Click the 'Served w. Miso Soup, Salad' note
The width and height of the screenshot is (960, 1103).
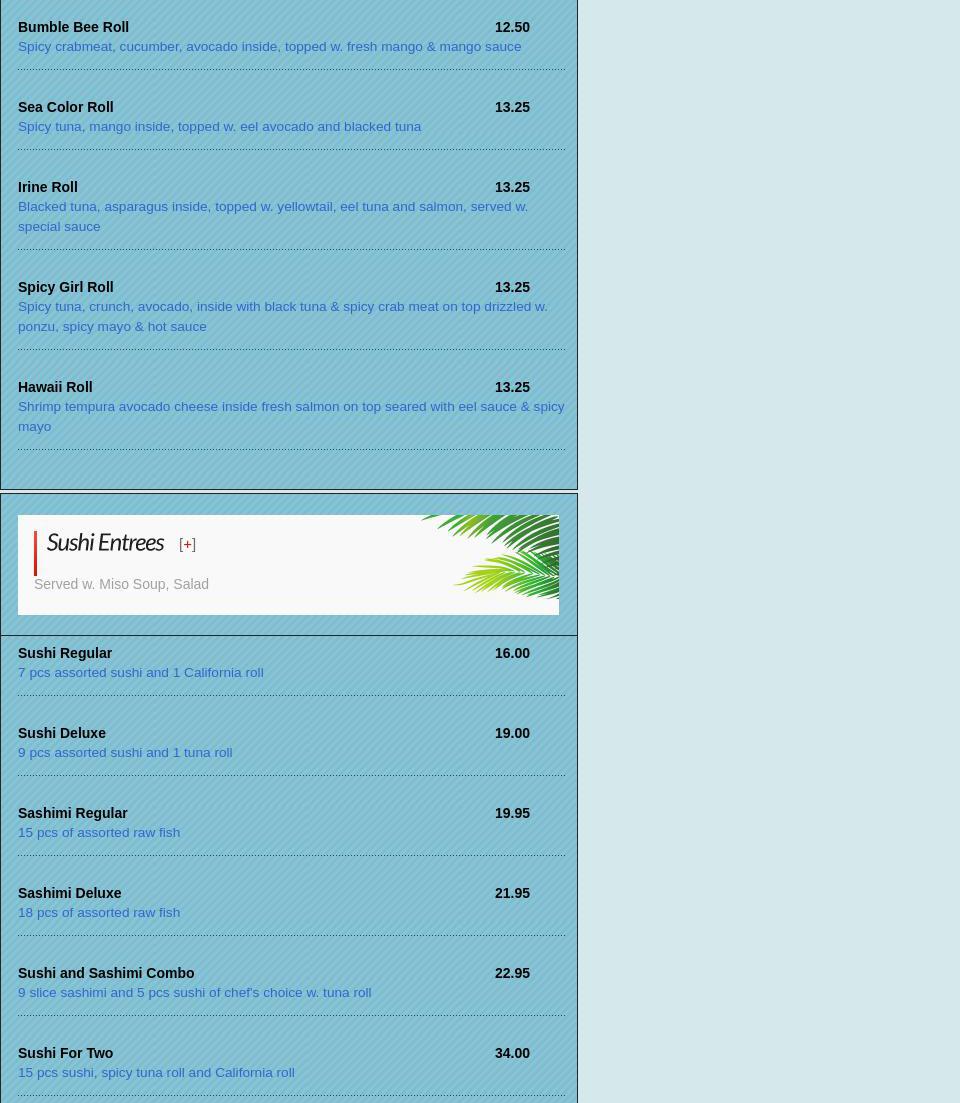click(x=121, y=584)
